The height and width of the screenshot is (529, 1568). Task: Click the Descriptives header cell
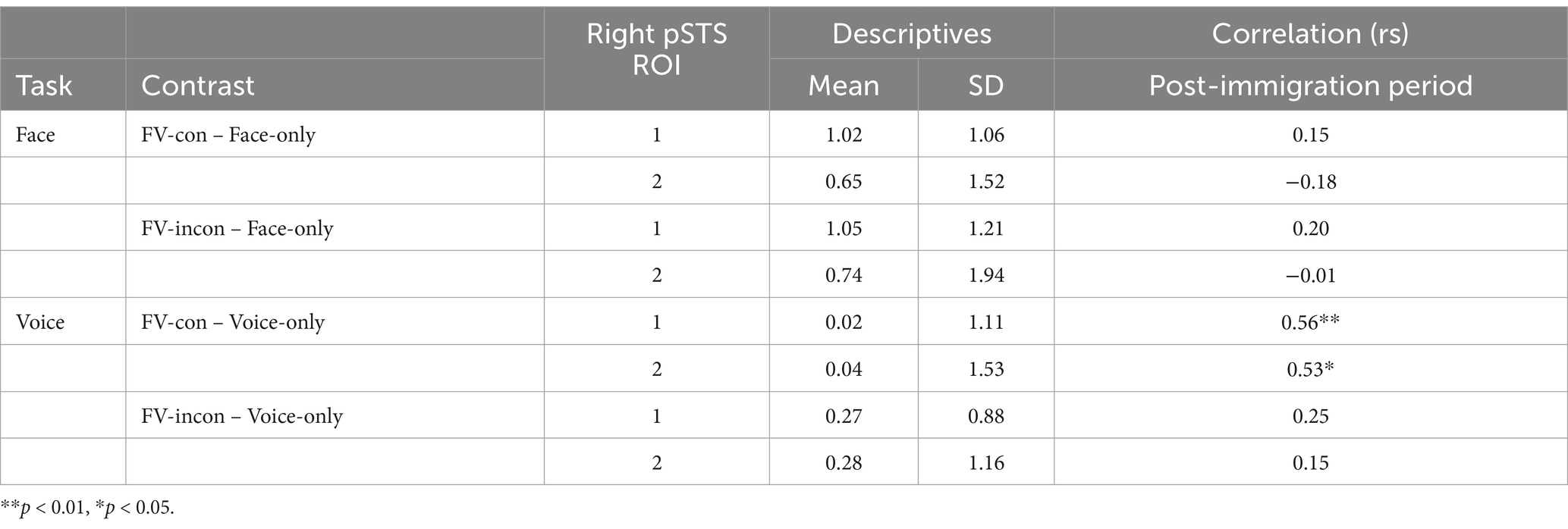pos(911,33)
